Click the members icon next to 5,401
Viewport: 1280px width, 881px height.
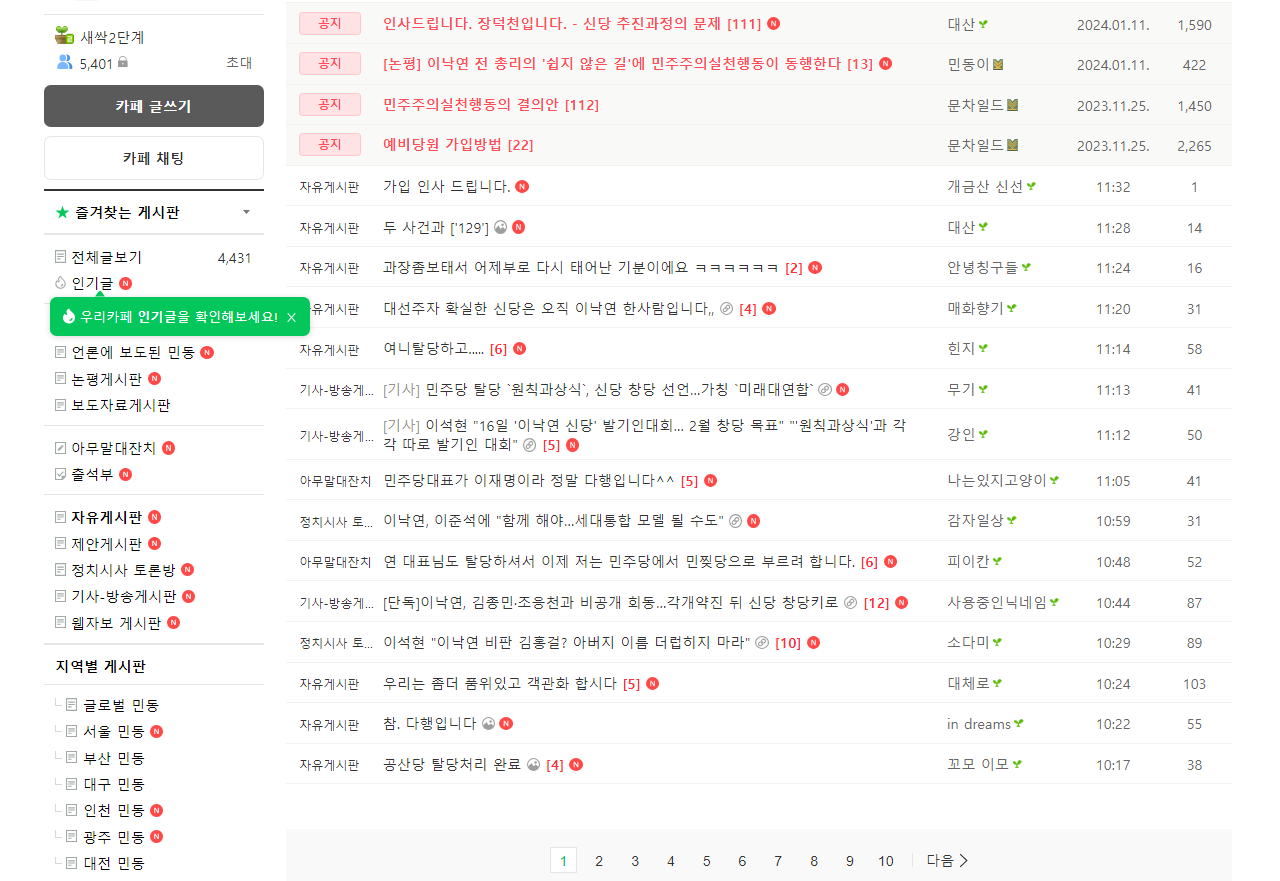[x=65, y=63]
